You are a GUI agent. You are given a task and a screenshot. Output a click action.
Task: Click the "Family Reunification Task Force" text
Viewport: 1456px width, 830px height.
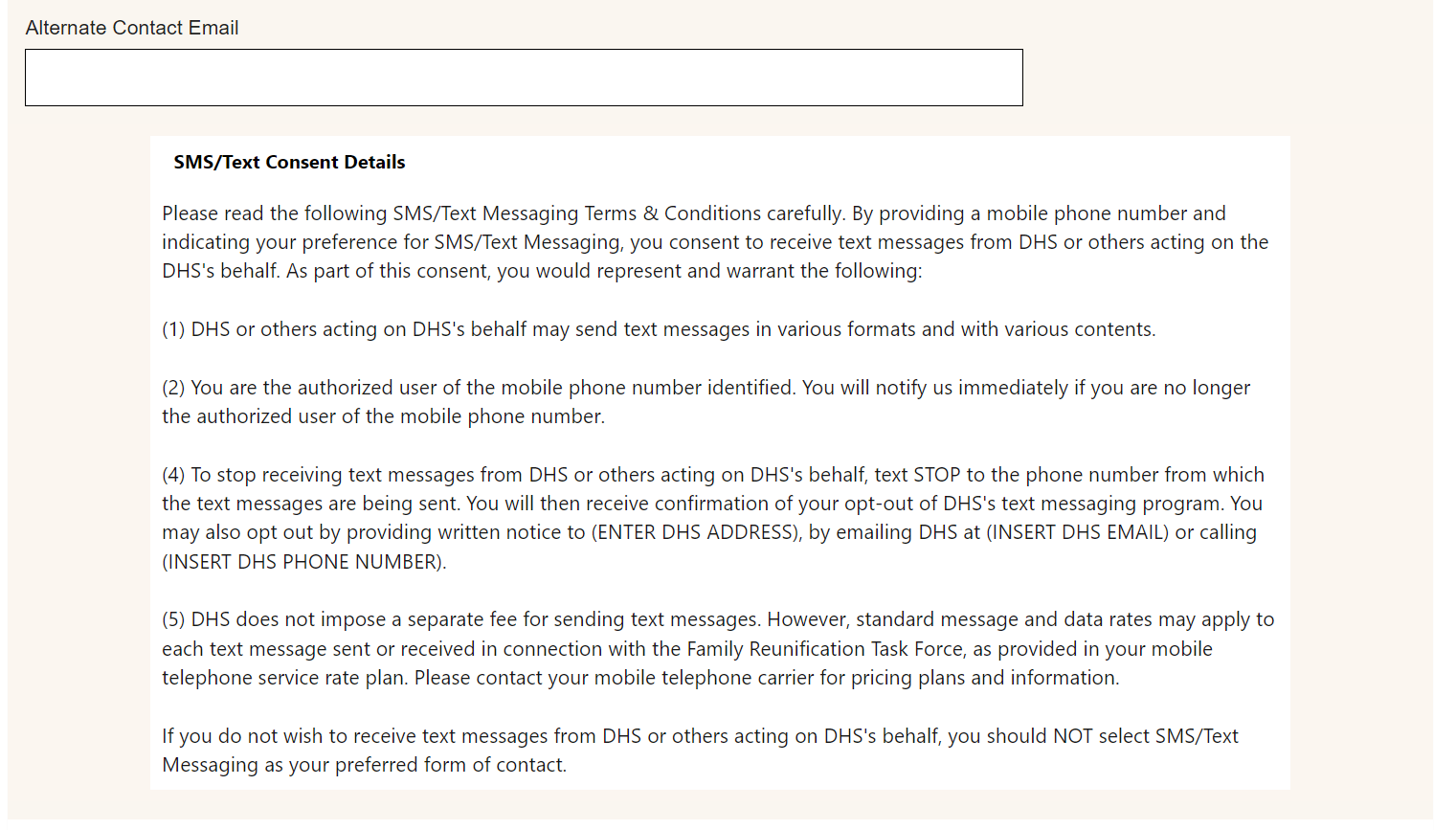click(825, 649)
